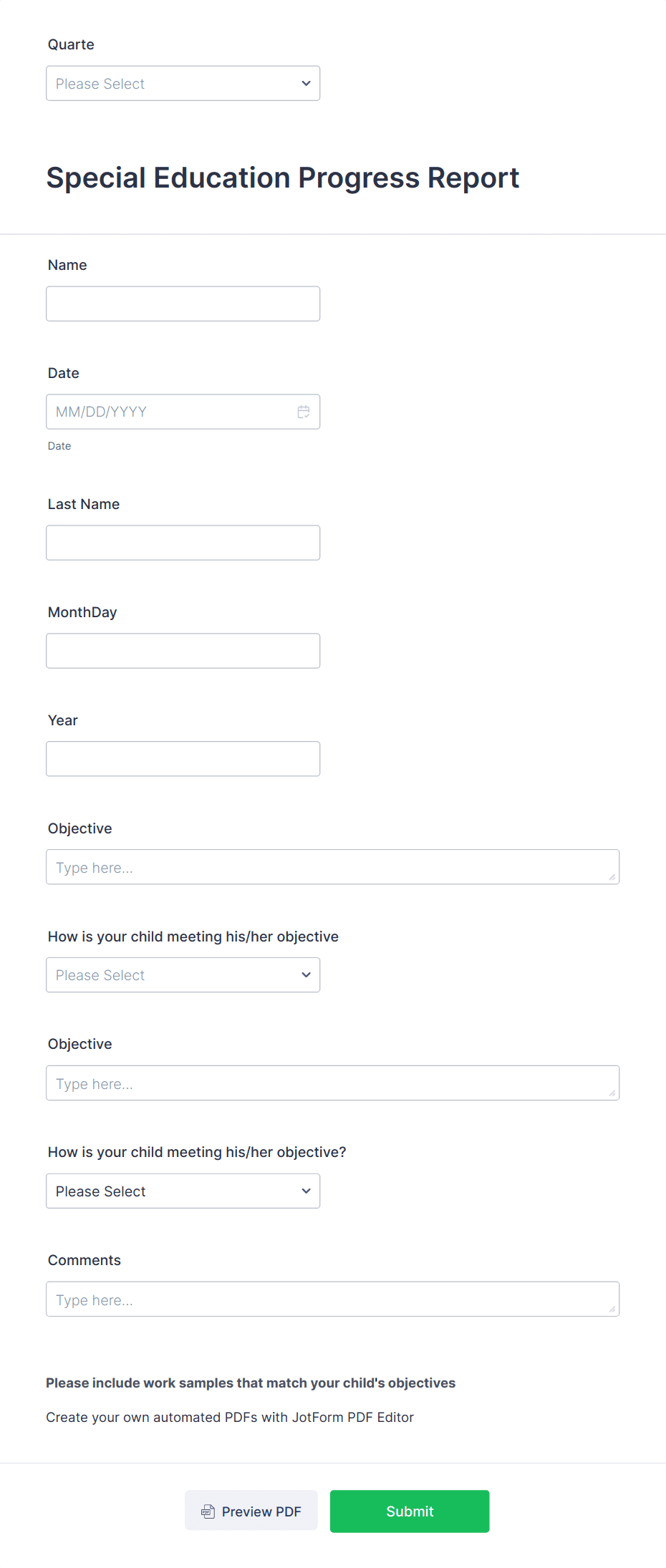Image resolution: width=666 pixels, height=1568 pixels.
Task: Click the chevron on the second objective dropdown
Action: tap(305, 1191)
